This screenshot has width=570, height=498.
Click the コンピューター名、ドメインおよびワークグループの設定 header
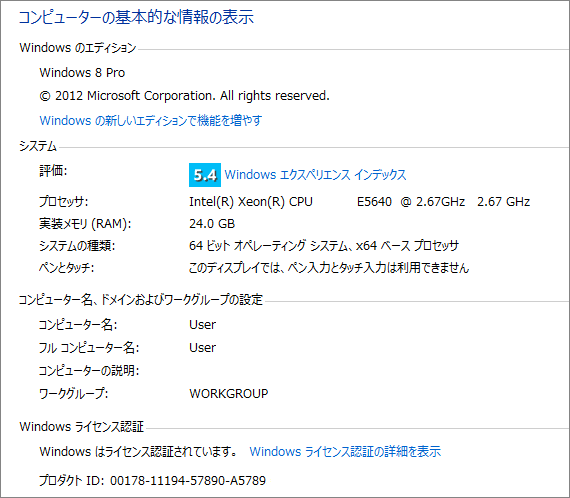[x=141, y=300]
